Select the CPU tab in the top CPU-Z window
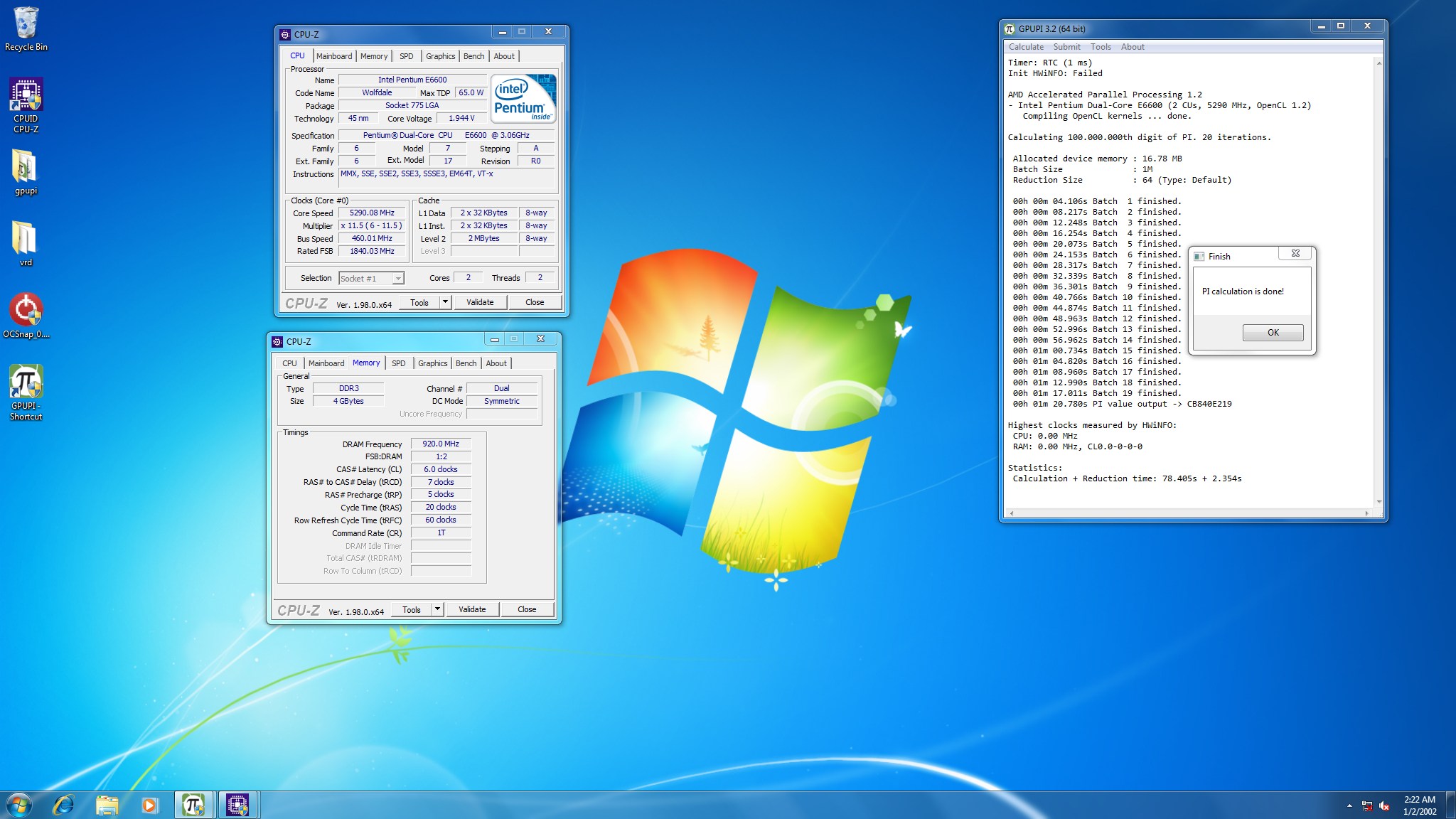This screenshot has height=819, width=1456. tap(297, 55)
